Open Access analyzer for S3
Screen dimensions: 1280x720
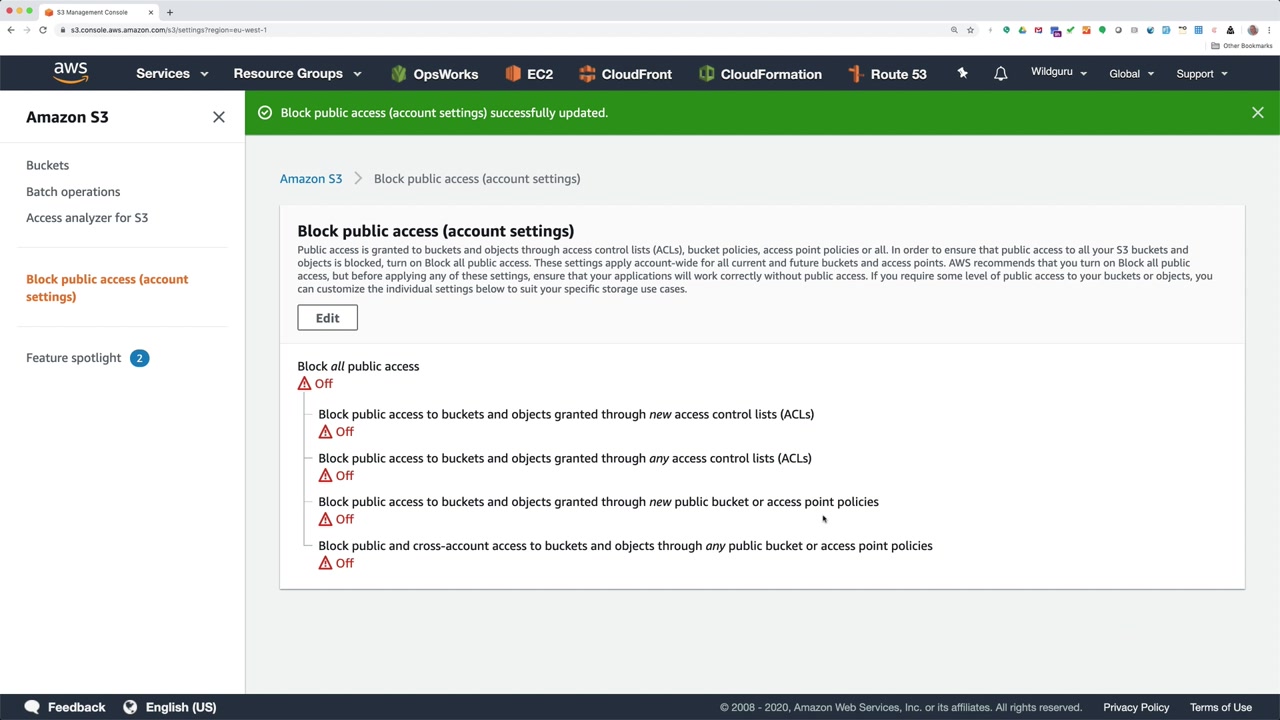click(x=87, y=217)
